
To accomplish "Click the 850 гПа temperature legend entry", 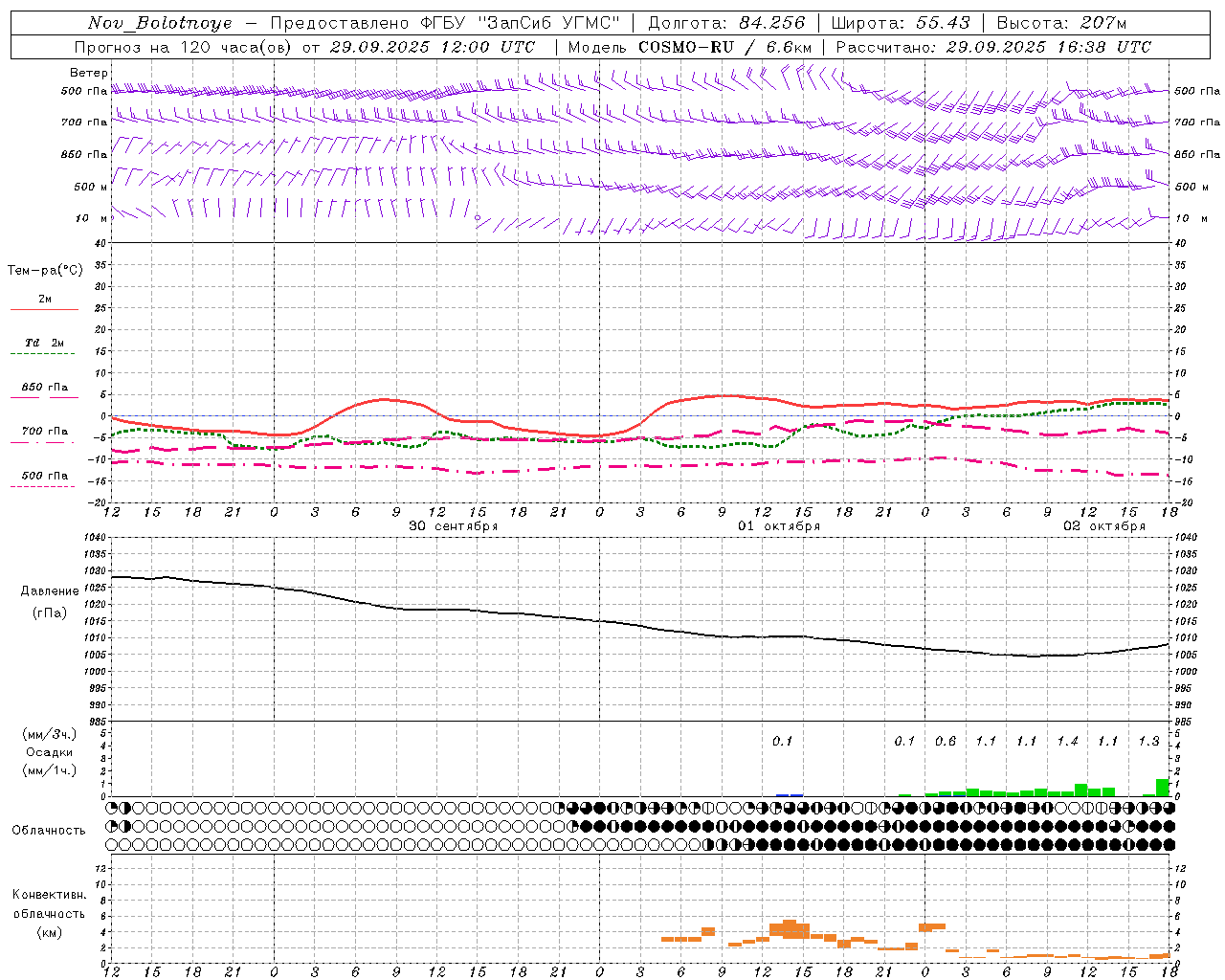I will click(45, 388).
